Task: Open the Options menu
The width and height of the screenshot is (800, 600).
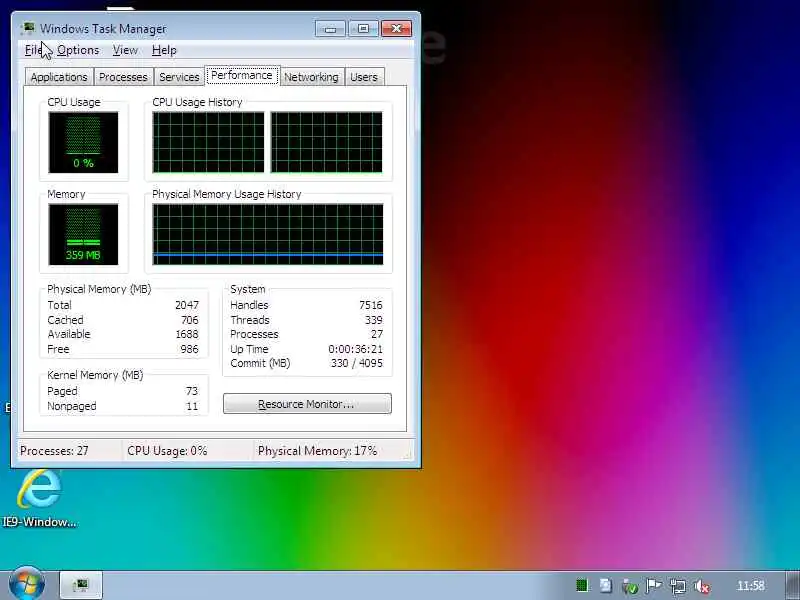Action: click(78, 50)
